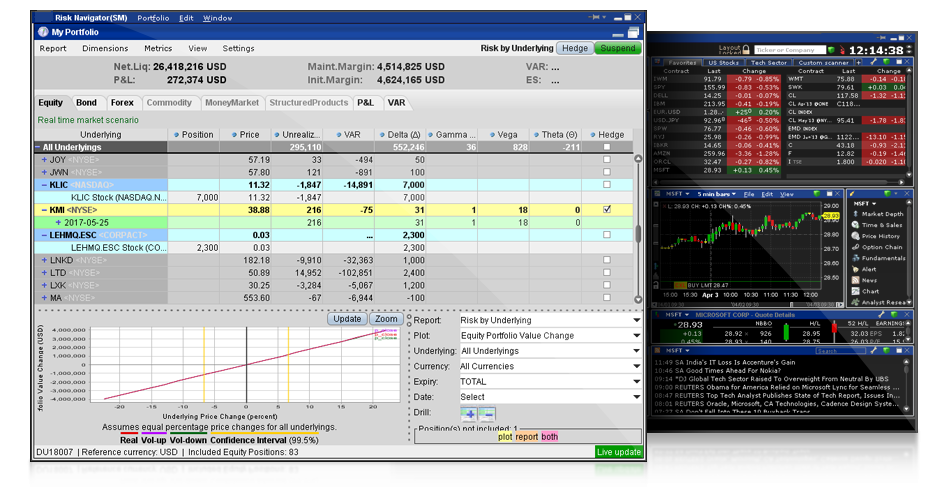Image resolution: width=948 pixels, height=500 pixels.
Task: Open Price History in the MSFT tool list
Action: (x=876, y=236)
